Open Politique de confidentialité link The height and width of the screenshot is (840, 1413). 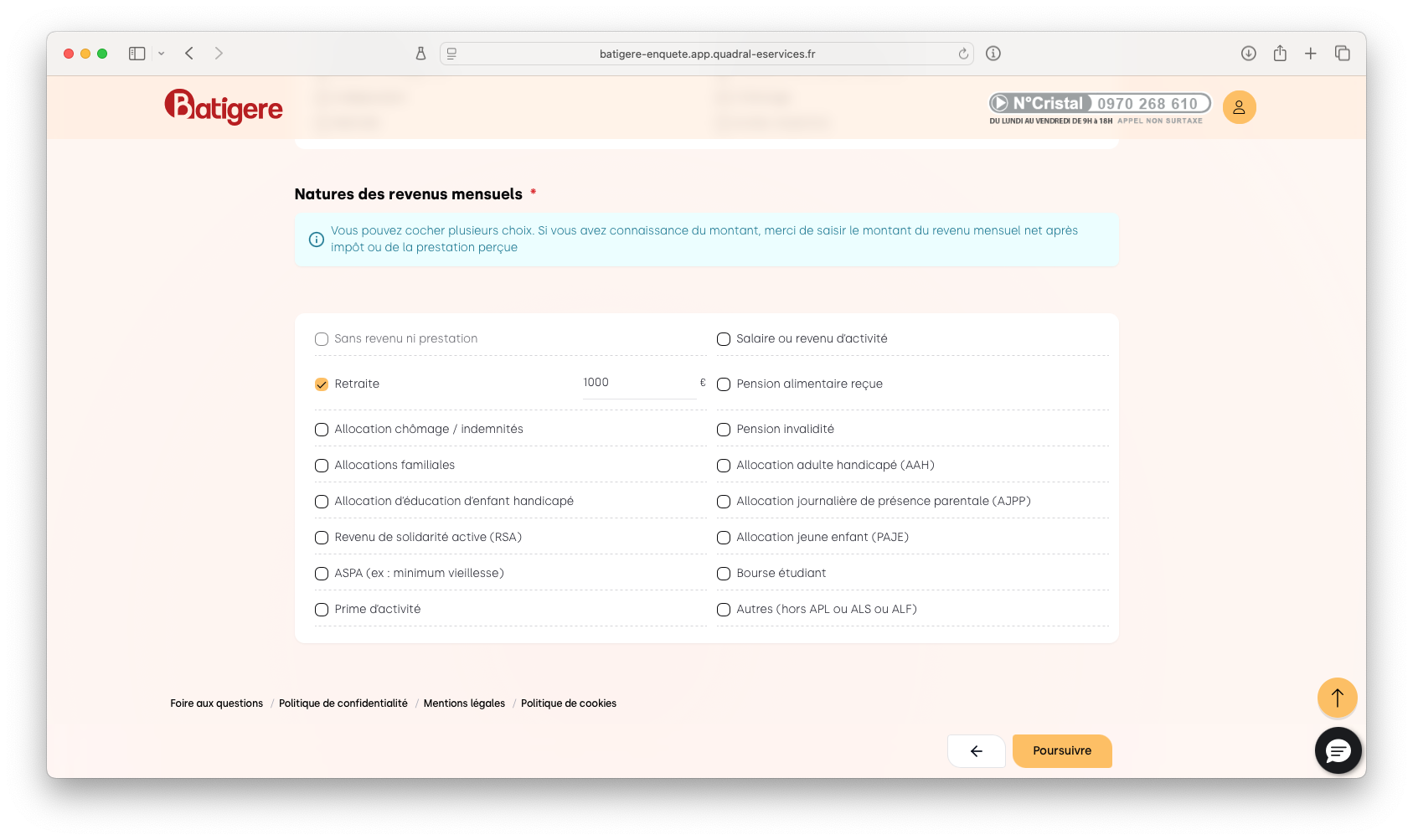(x=343, y=703)
